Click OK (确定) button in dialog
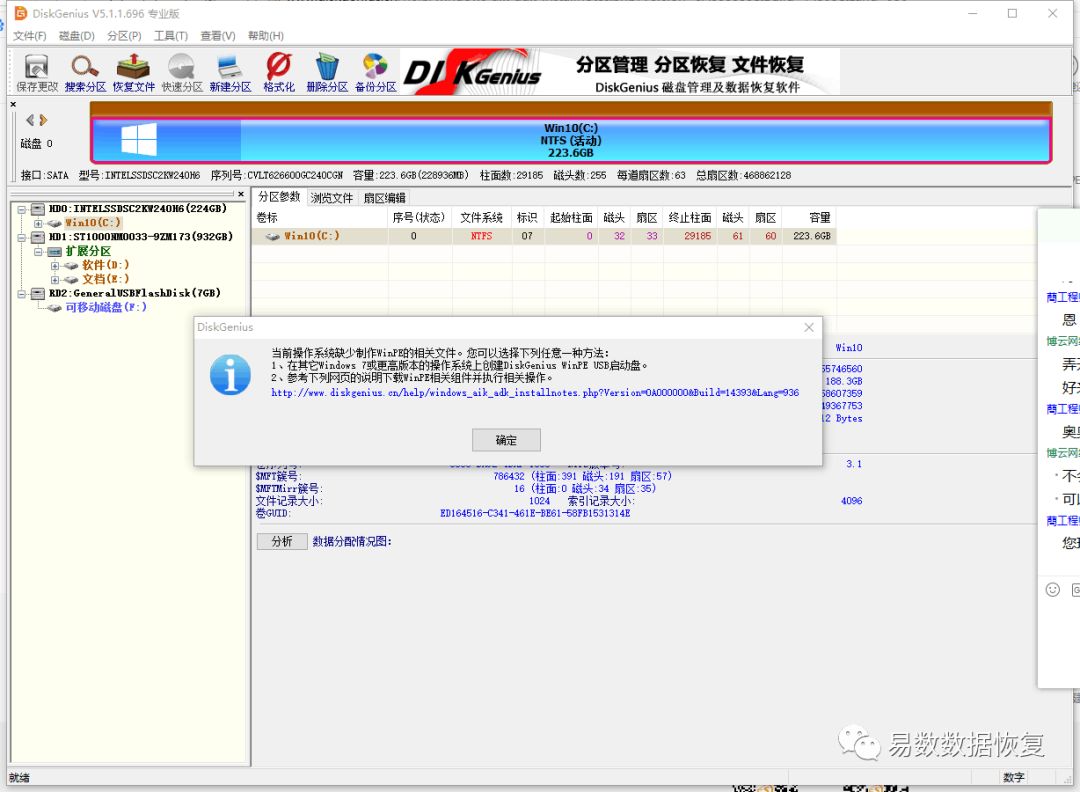1080x792 pixels. click(506, 440)
